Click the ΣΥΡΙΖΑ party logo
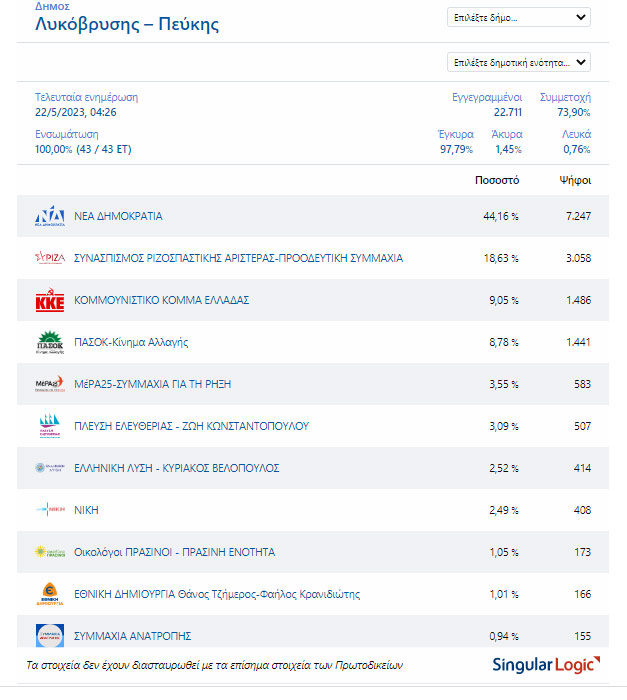Viewport: 627px width, 700px height. [50, 258]
